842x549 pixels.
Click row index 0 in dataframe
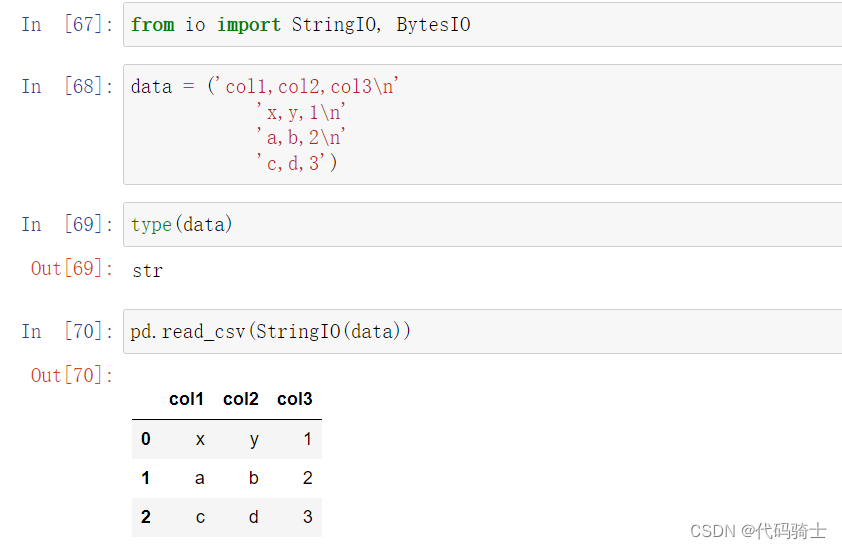pos(146,439)
